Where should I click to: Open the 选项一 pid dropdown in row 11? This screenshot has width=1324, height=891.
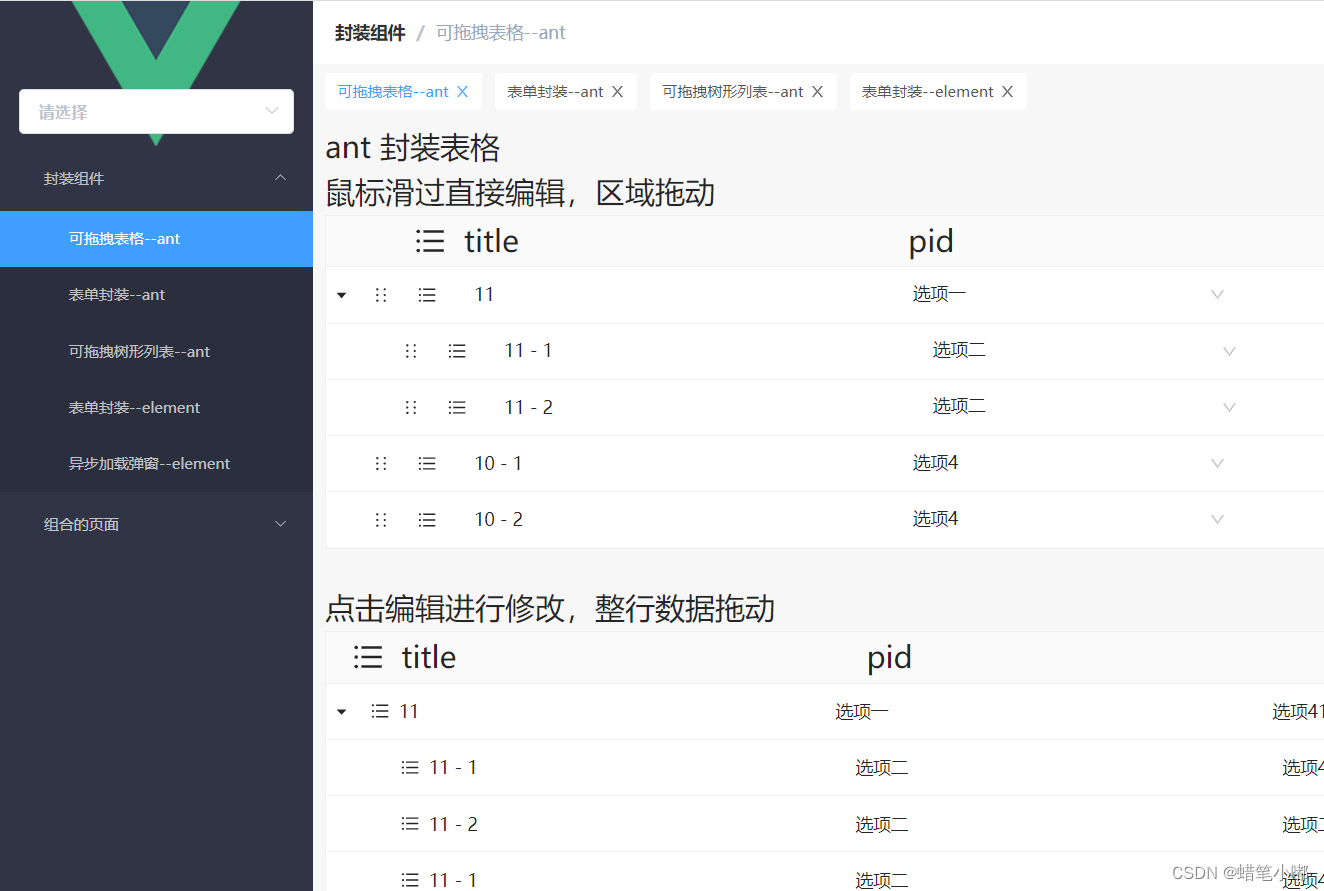[x=1068, y=294]
